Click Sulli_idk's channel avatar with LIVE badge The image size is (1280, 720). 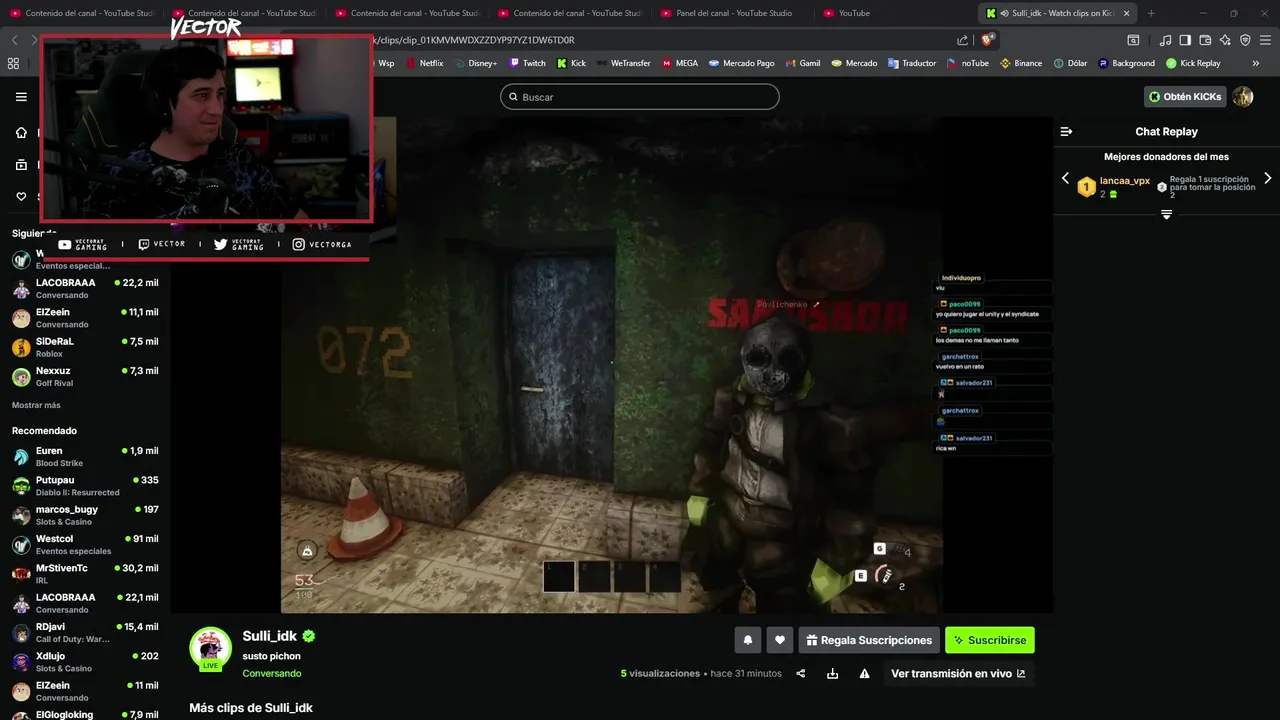(210, 649)
